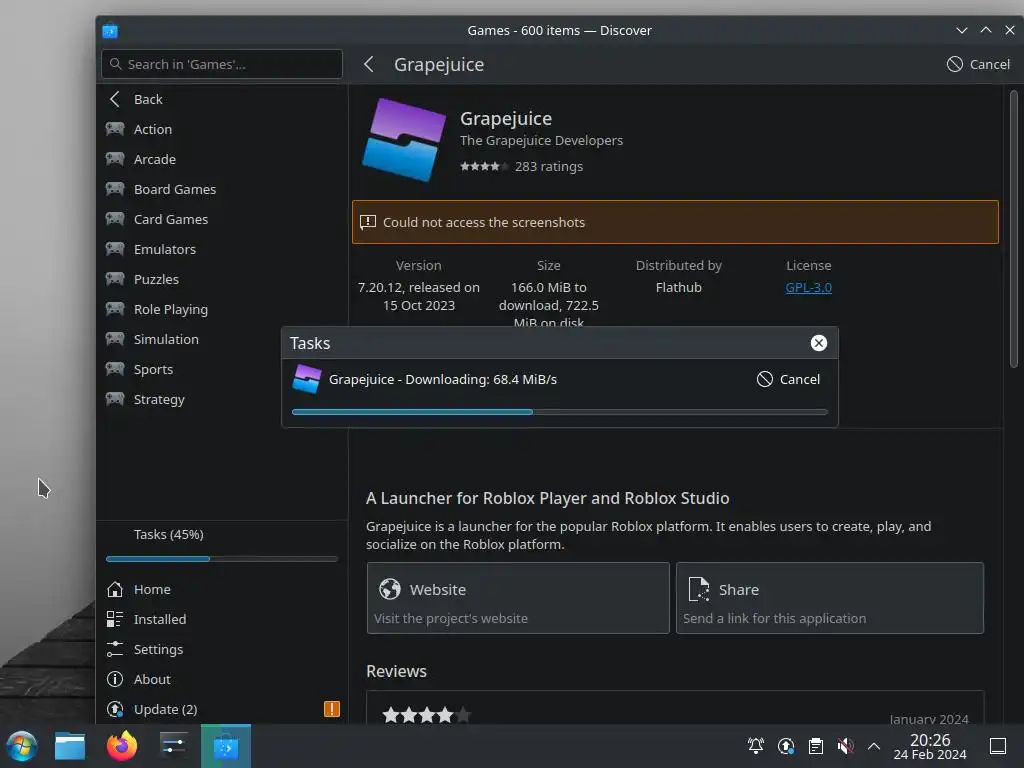Close the Tasks popup
Image resolution: width=1024 pixels, height=768 pixels.
tap(818, 343)
